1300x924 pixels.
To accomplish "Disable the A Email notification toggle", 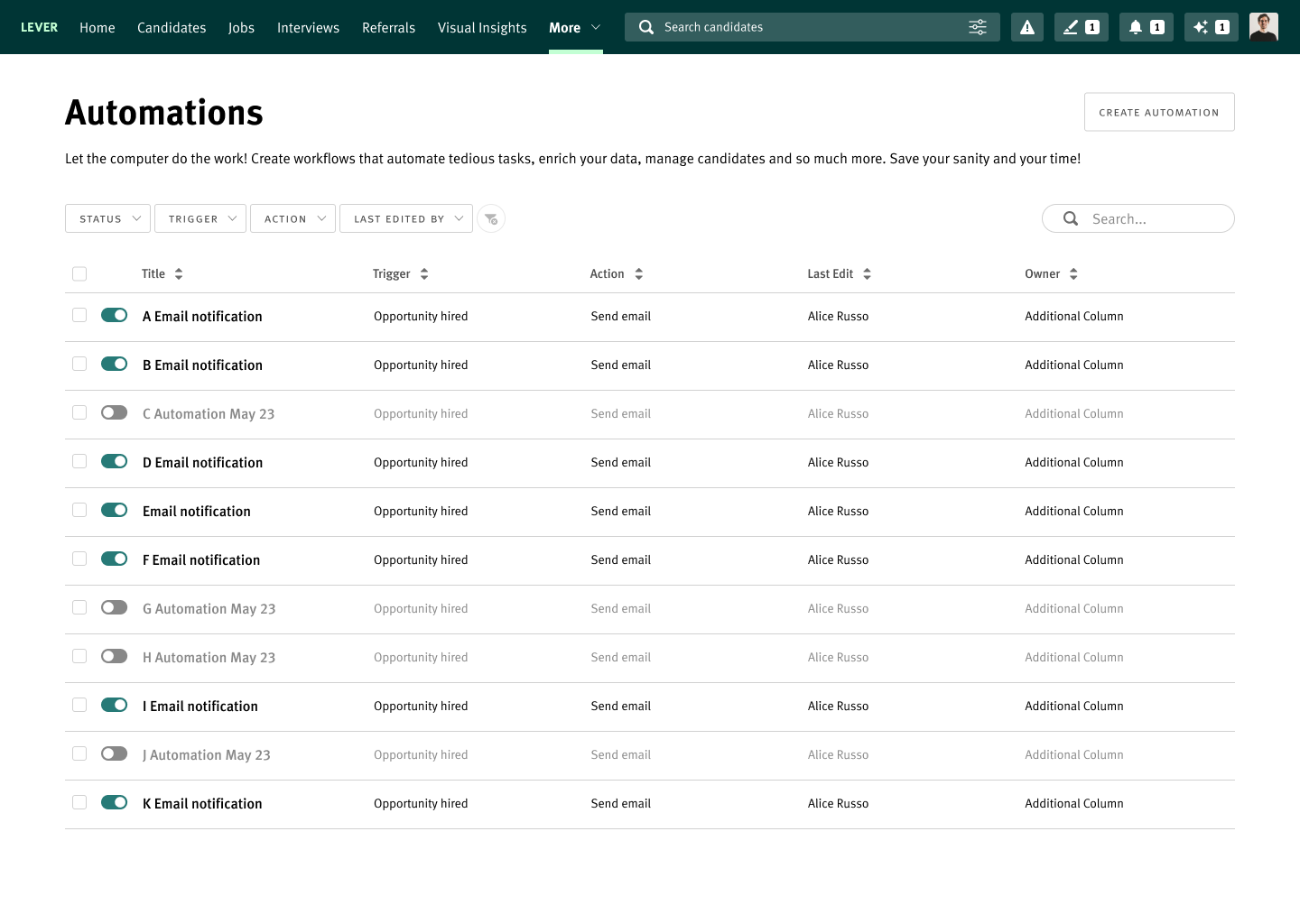I will (x=115, y=315).
